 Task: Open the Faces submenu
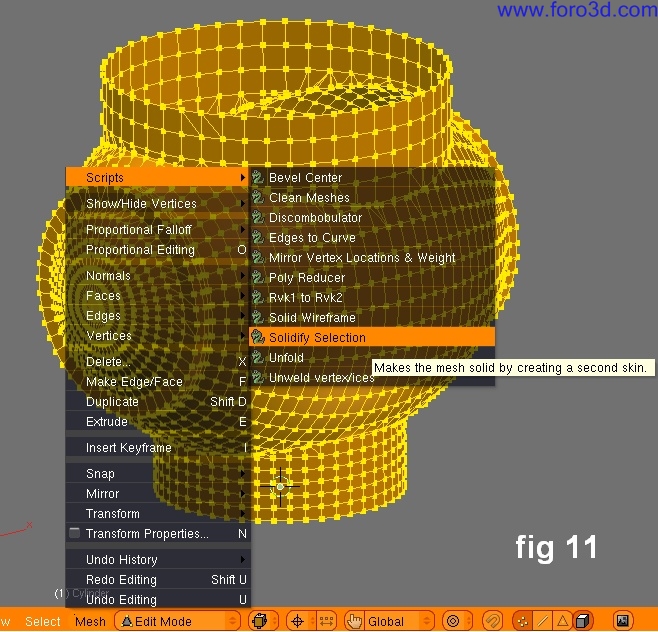(x=158, y=296)
